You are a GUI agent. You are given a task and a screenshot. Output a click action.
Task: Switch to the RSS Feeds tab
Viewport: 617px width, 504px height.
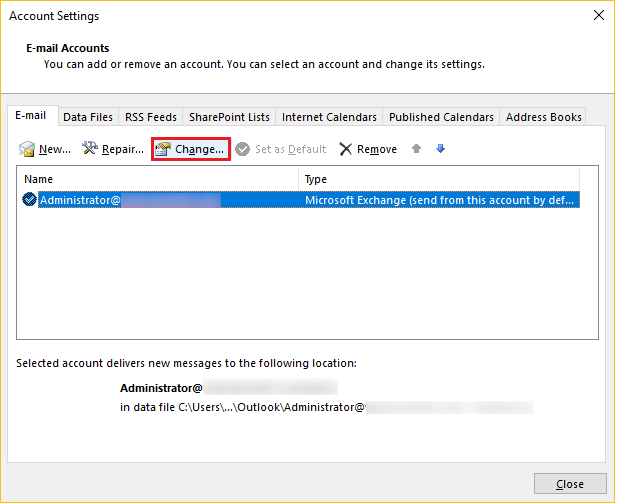151,117
